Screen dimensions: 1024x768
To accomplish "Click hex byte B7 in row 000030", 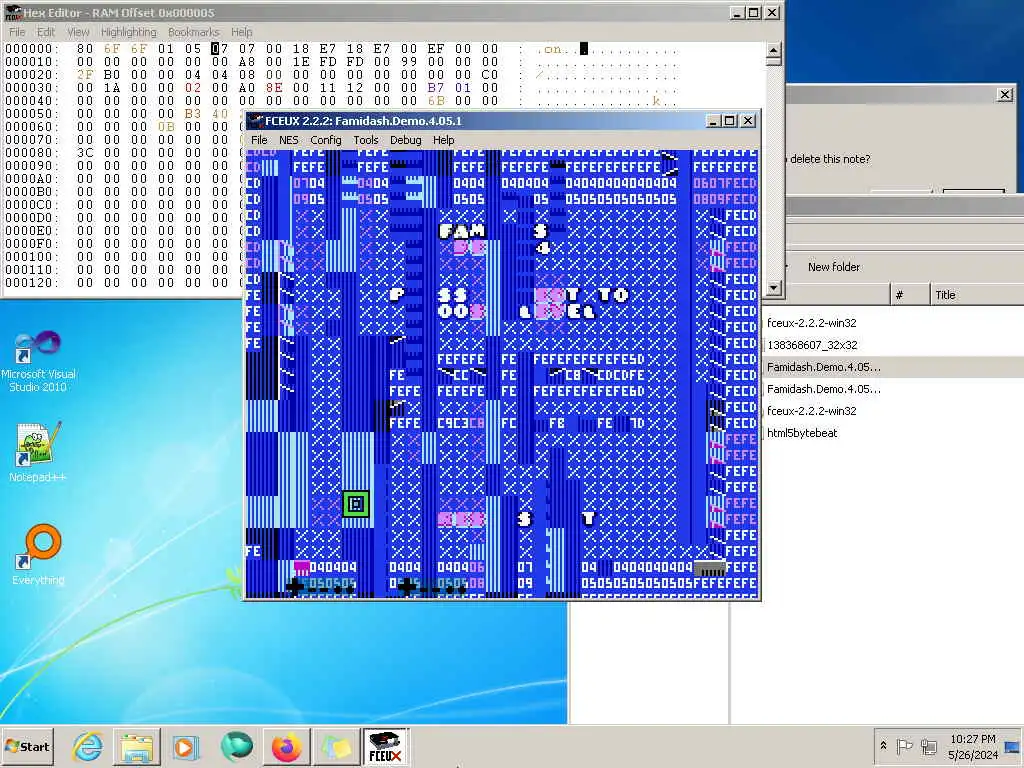I will pos(436,88).
